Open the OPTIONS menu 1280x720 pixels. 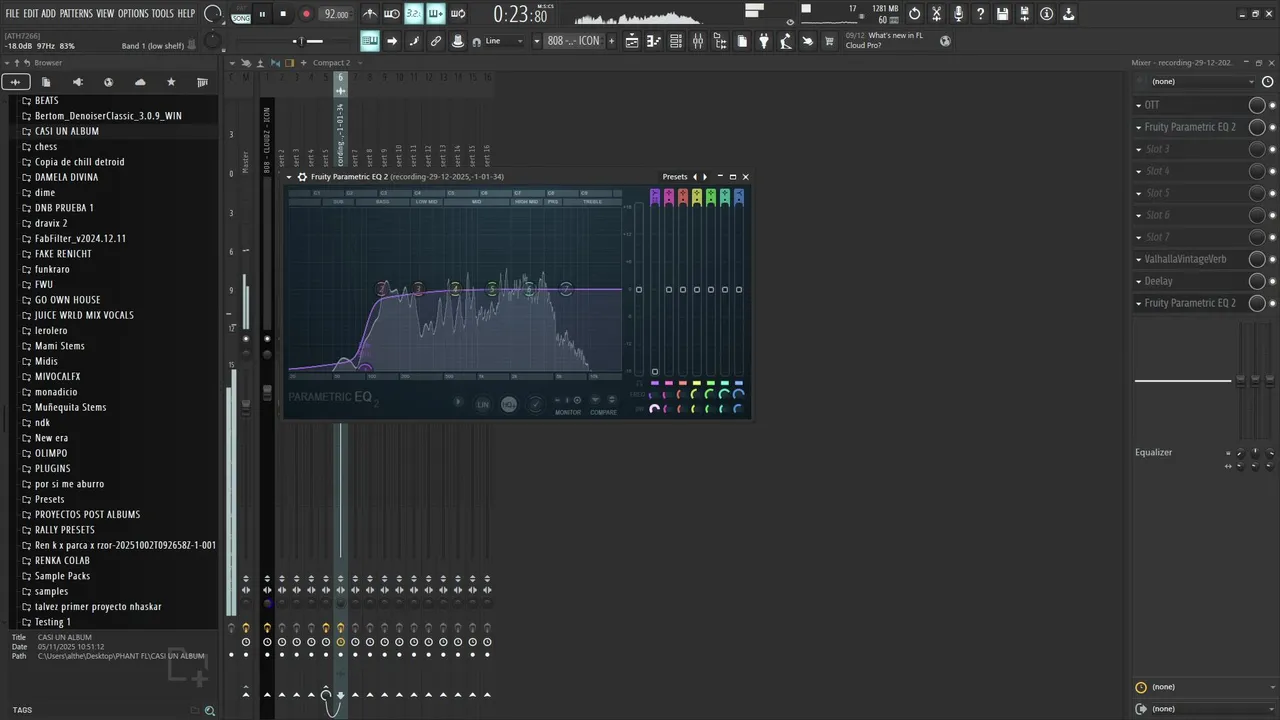133,14
